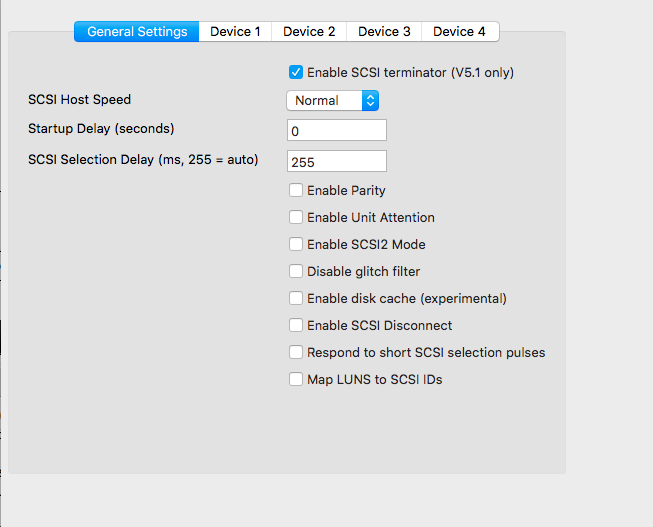The width and height of the screenshot is (653, 527).
Task: Click the Enable SCSI terminator label text
Action: click(x=410, y=72)
